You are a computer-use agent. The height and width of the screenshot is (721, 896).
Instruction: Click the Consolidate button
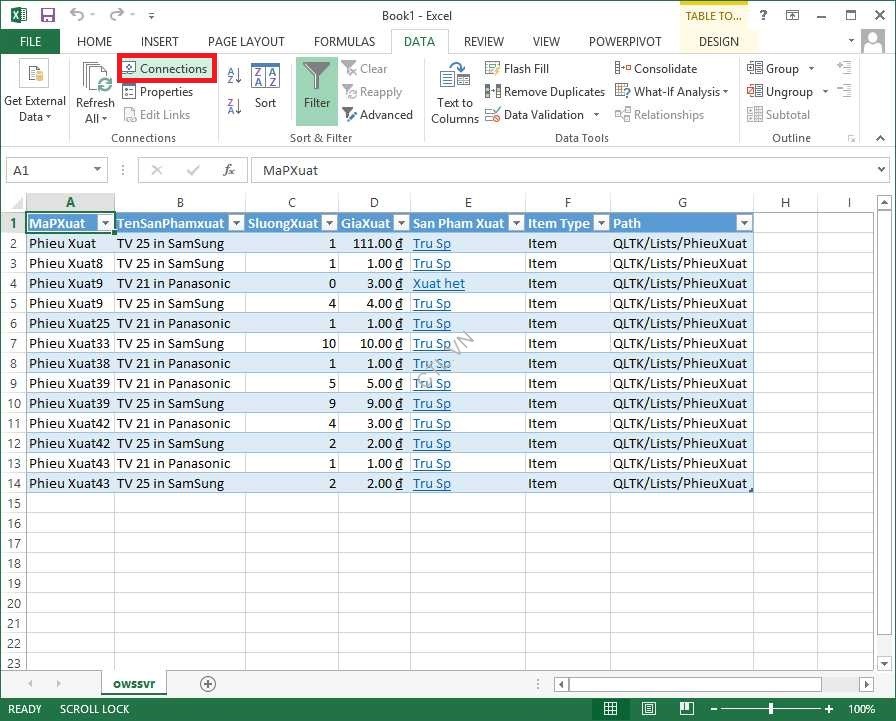[656, 69]
